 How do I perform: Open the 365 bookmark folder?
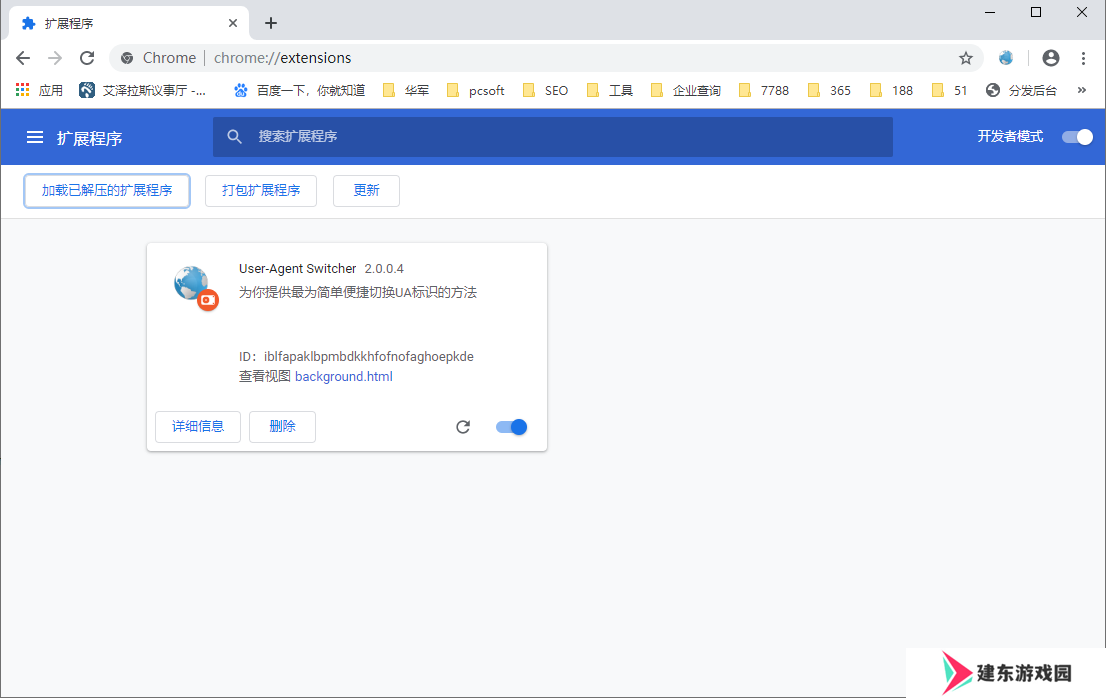[x=830, y=90]
